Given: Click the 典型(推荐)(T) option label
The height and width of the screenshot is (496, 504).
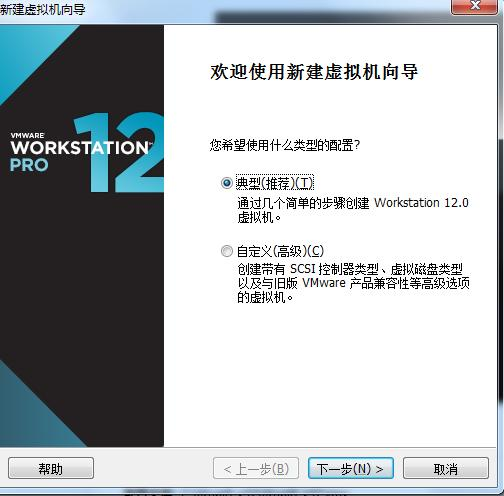Looking at the screenshot, I should tap(275, 183).
